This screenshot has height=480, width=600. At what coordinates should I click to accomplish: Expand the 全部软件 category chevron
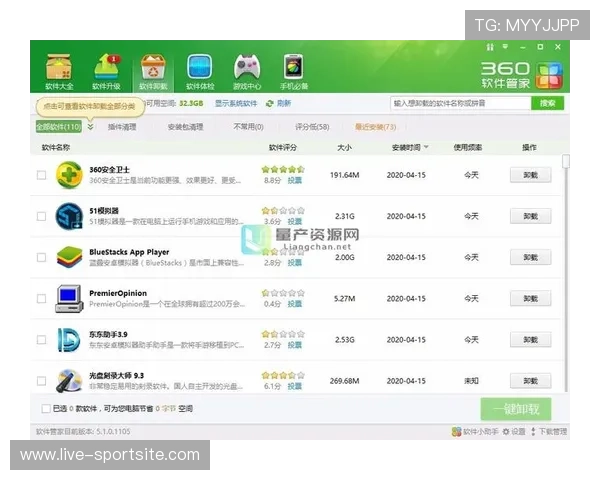coord(90,127)
